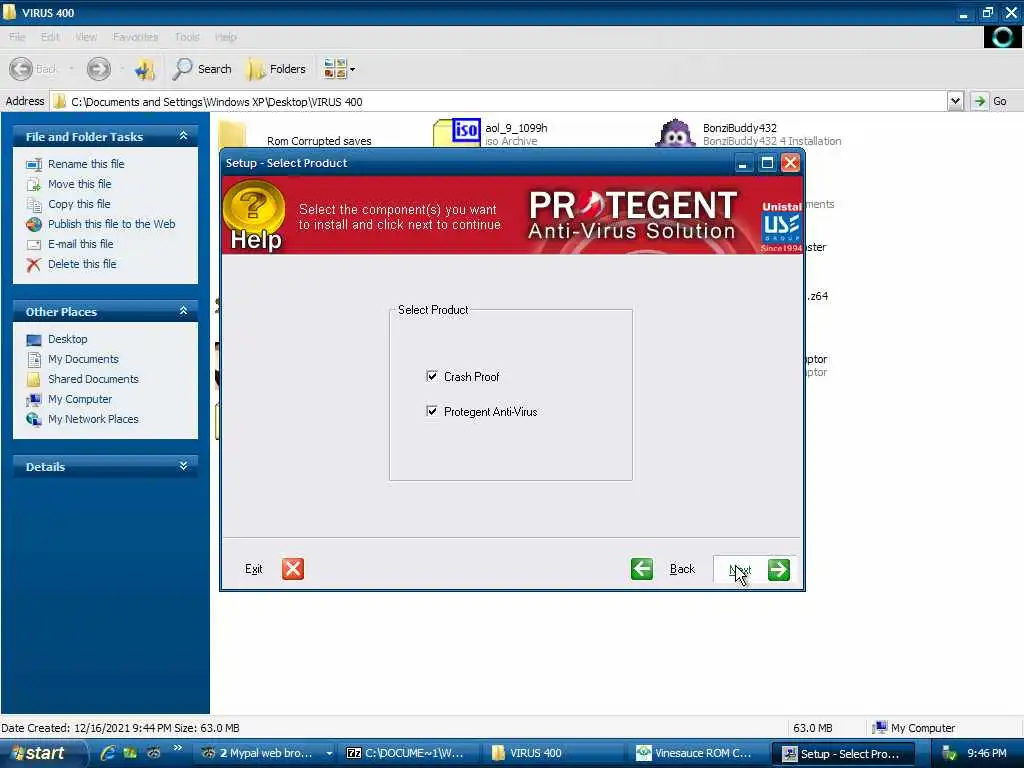The width and height of the screenshot is (1024, 768).
Task: Click Delete this file link
Action: point(82,264)
